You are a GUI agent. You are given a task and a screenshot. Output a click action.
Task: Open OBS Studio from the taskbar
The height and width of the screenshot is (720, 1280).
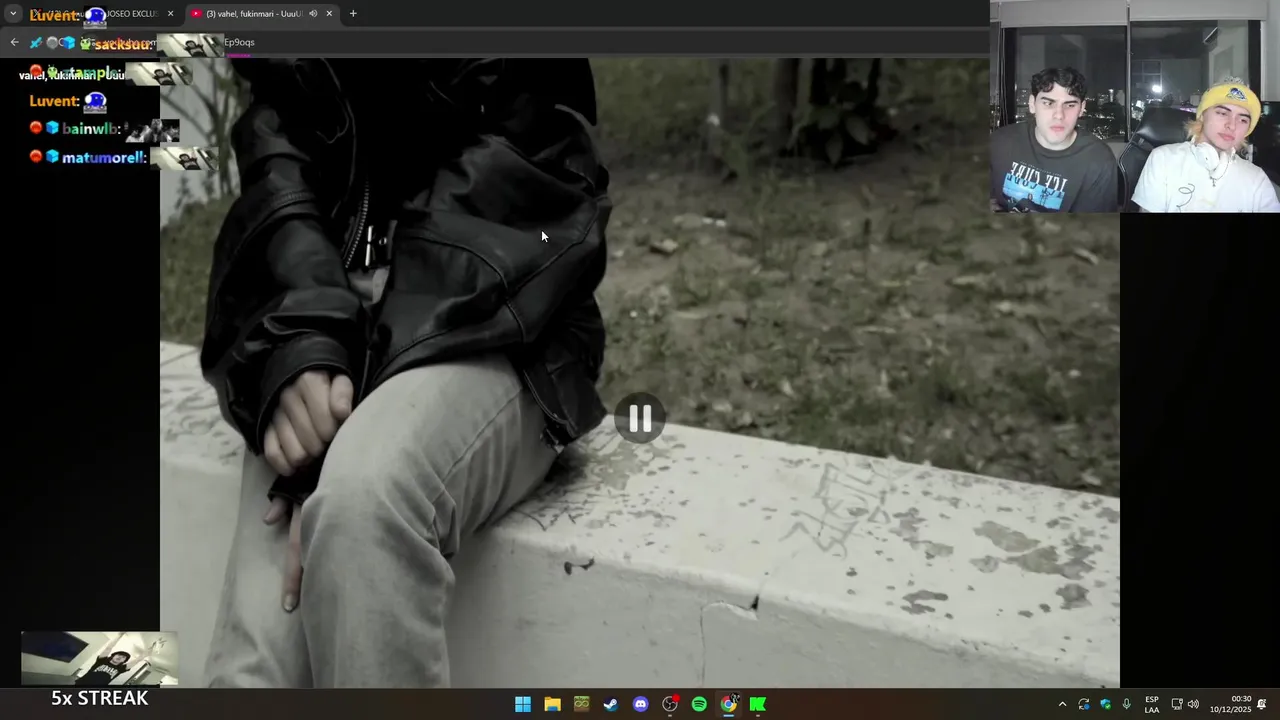tap(670, 704)
